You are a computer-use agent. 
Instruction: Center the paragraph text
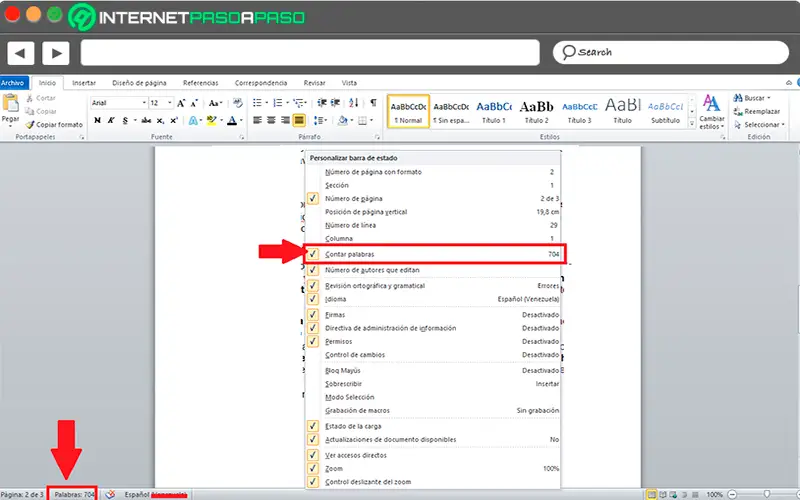pyautogui.click(x=271, y=120)
